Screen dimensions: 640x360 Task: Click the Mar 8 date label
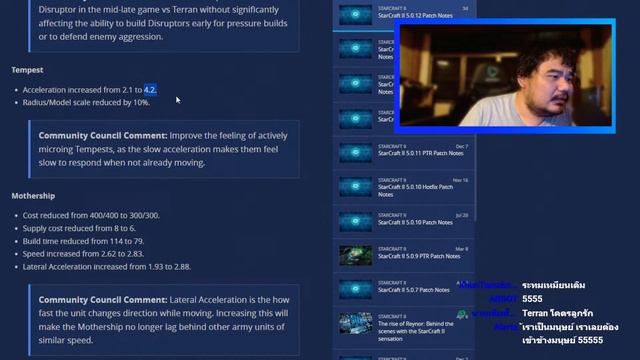coord(462,249)
